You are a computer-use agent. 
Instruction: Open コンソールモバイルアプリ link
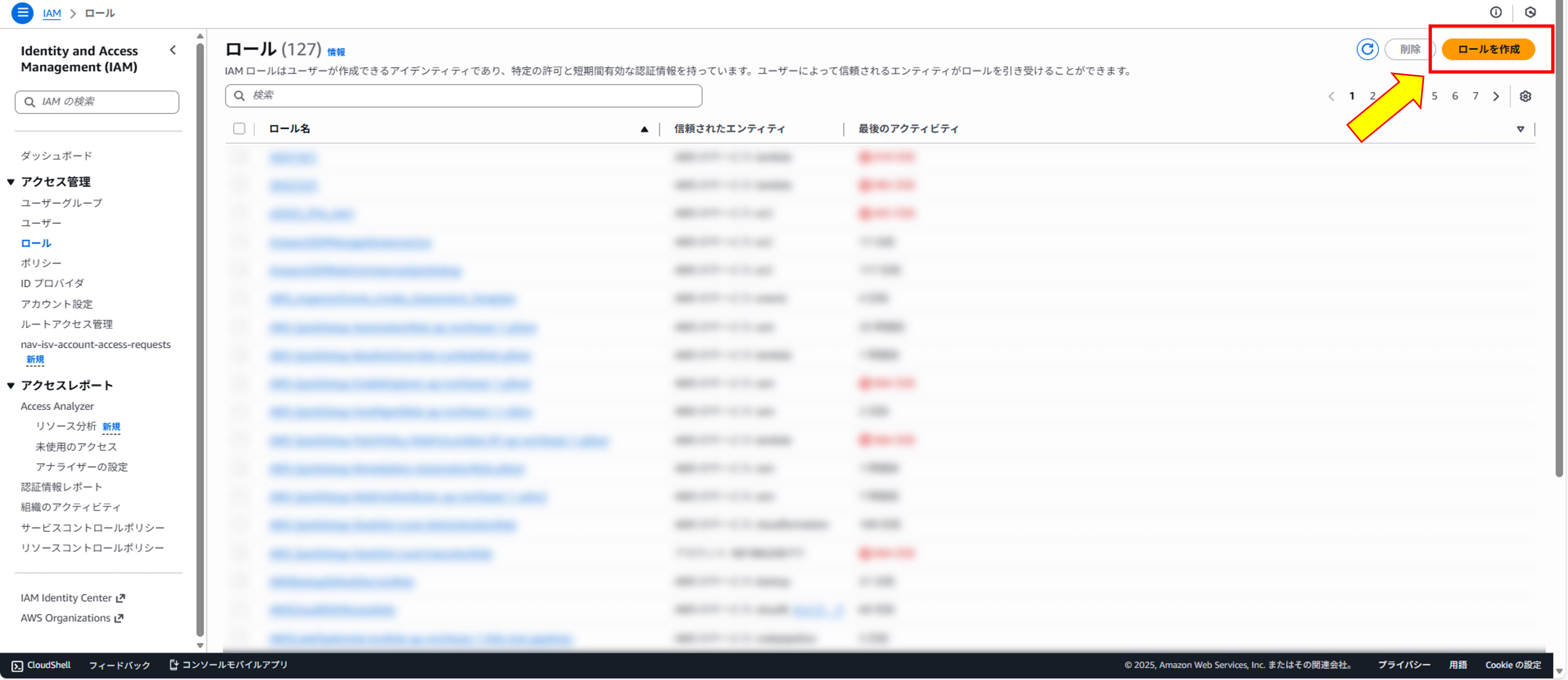click(x=229, y=665)
